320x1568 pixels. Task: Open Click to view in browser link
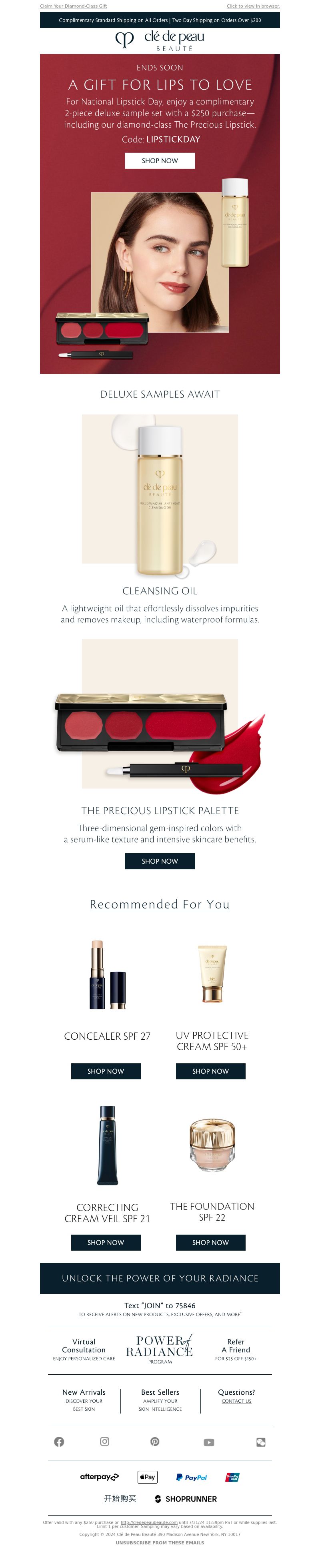click(x=253, y=6)
